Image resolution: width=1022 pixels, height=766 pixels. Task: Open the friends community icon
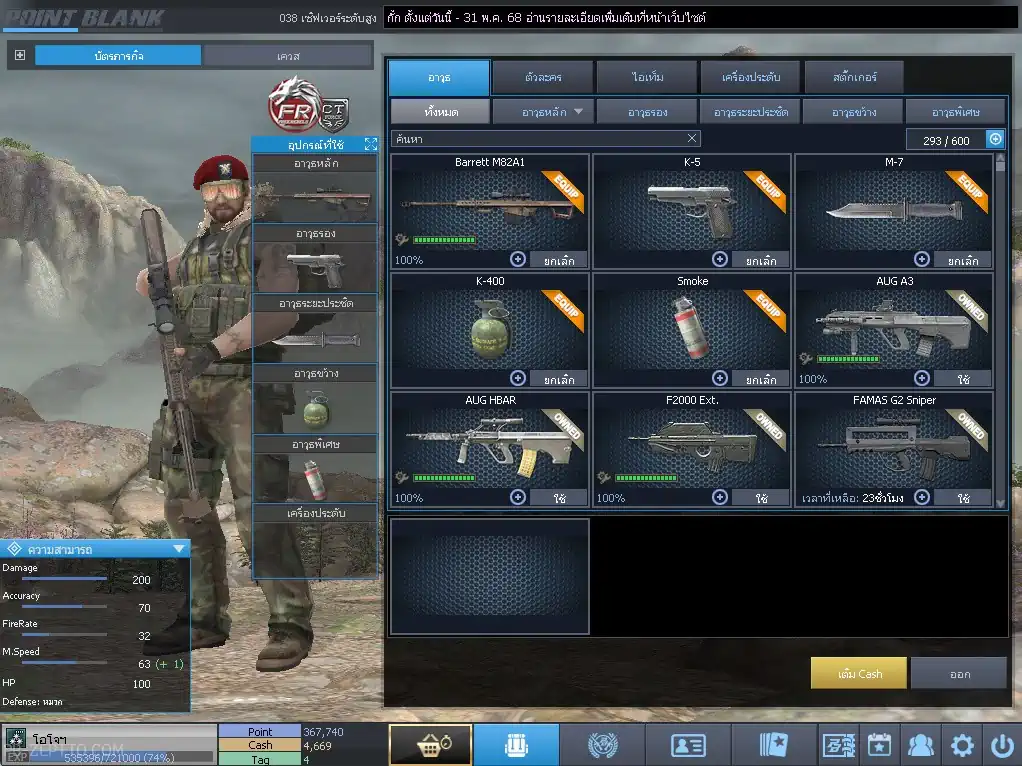click(x=920, y=745)
